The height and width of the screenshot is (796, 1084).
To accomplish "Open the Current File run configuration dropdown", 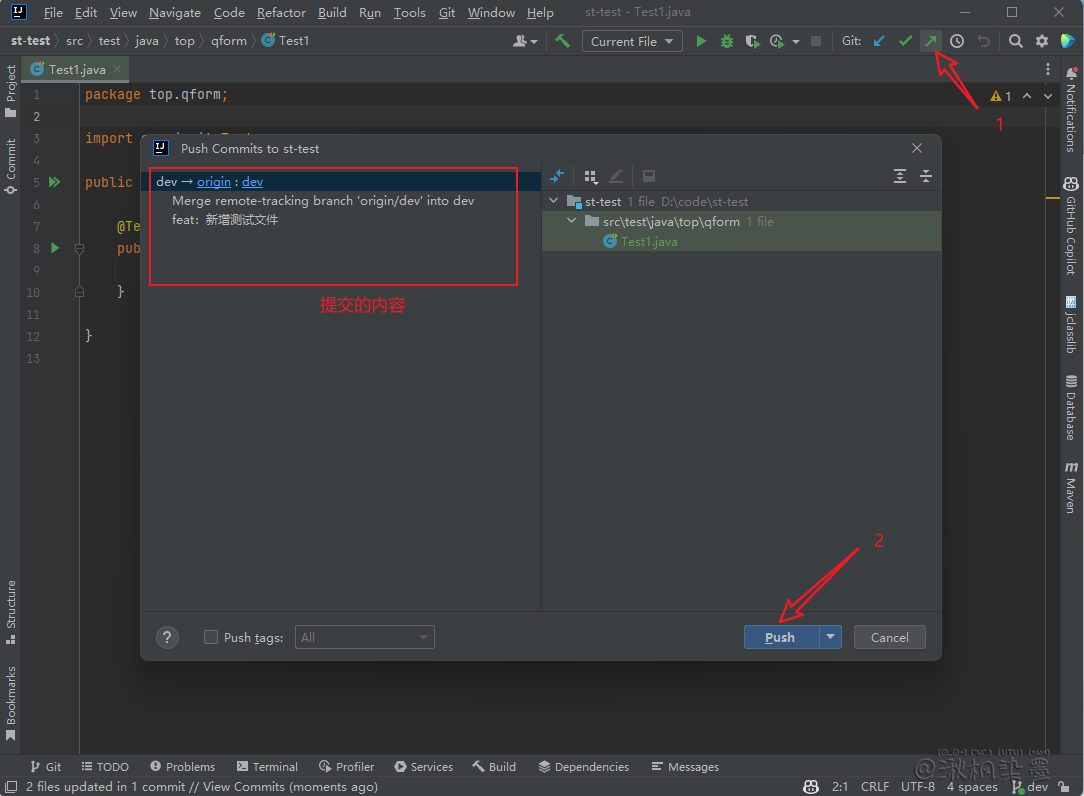I will tap(632, 41).
